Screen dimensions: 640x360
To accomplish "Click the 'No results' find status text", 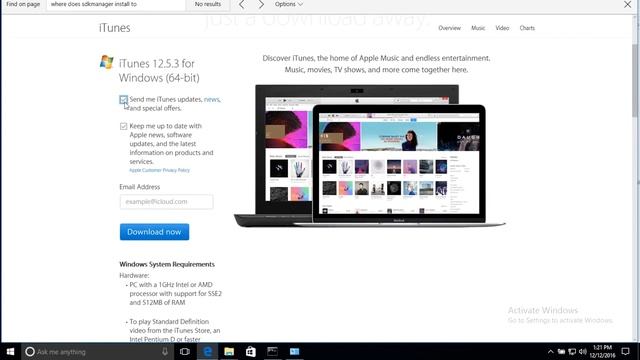I will point(208,4).
